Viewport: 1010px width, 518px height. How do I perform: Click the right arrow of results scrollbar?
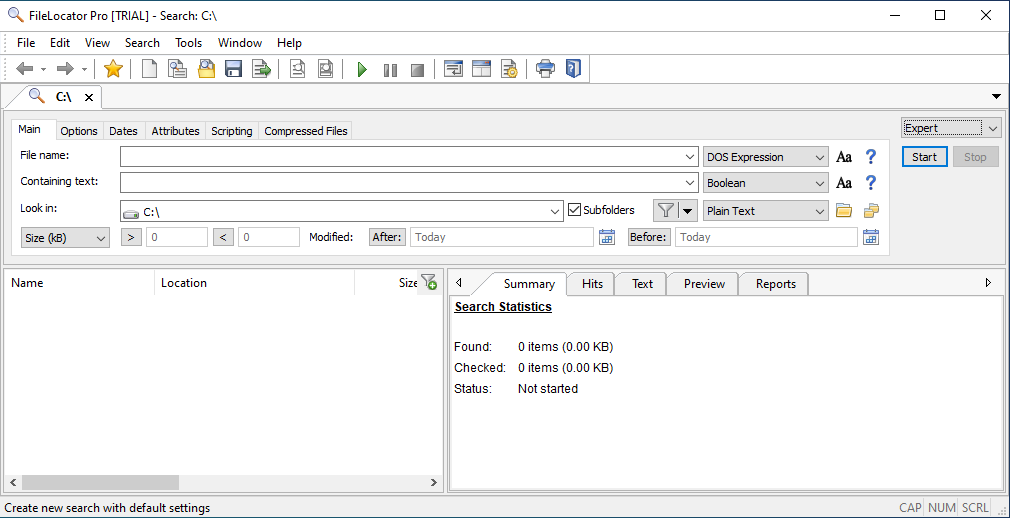tap(434, 482)
